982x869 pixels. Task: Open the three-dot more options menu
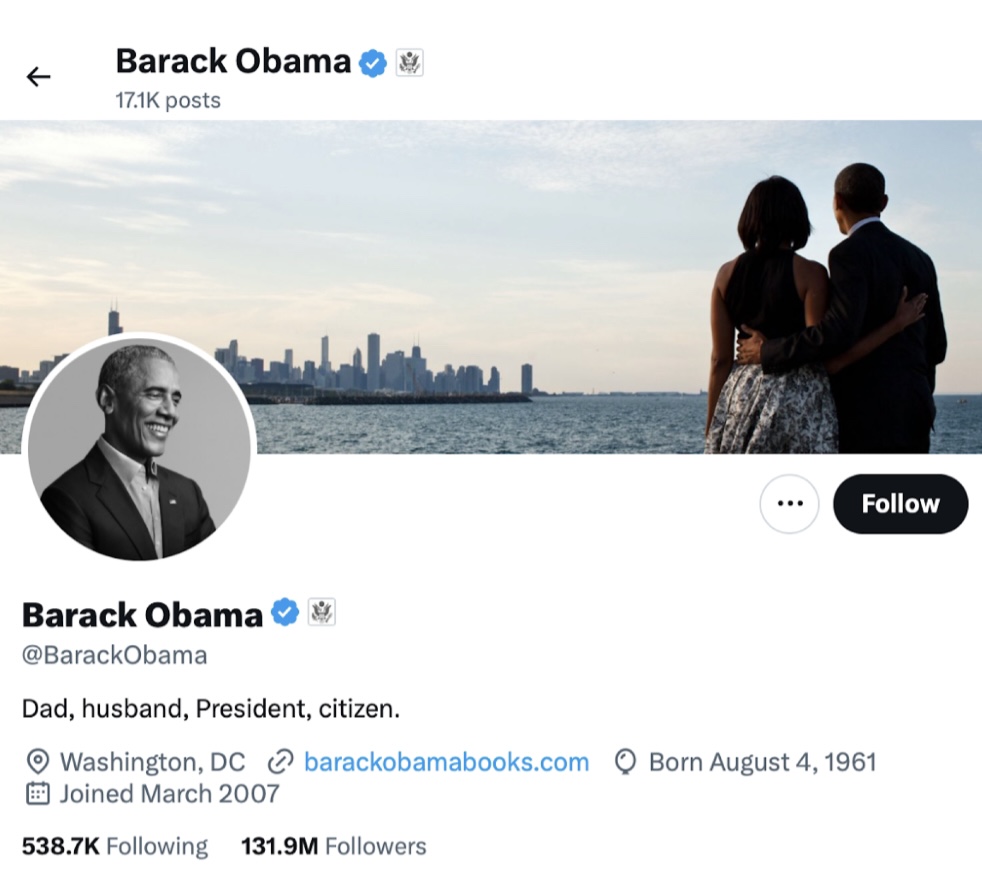789,503
